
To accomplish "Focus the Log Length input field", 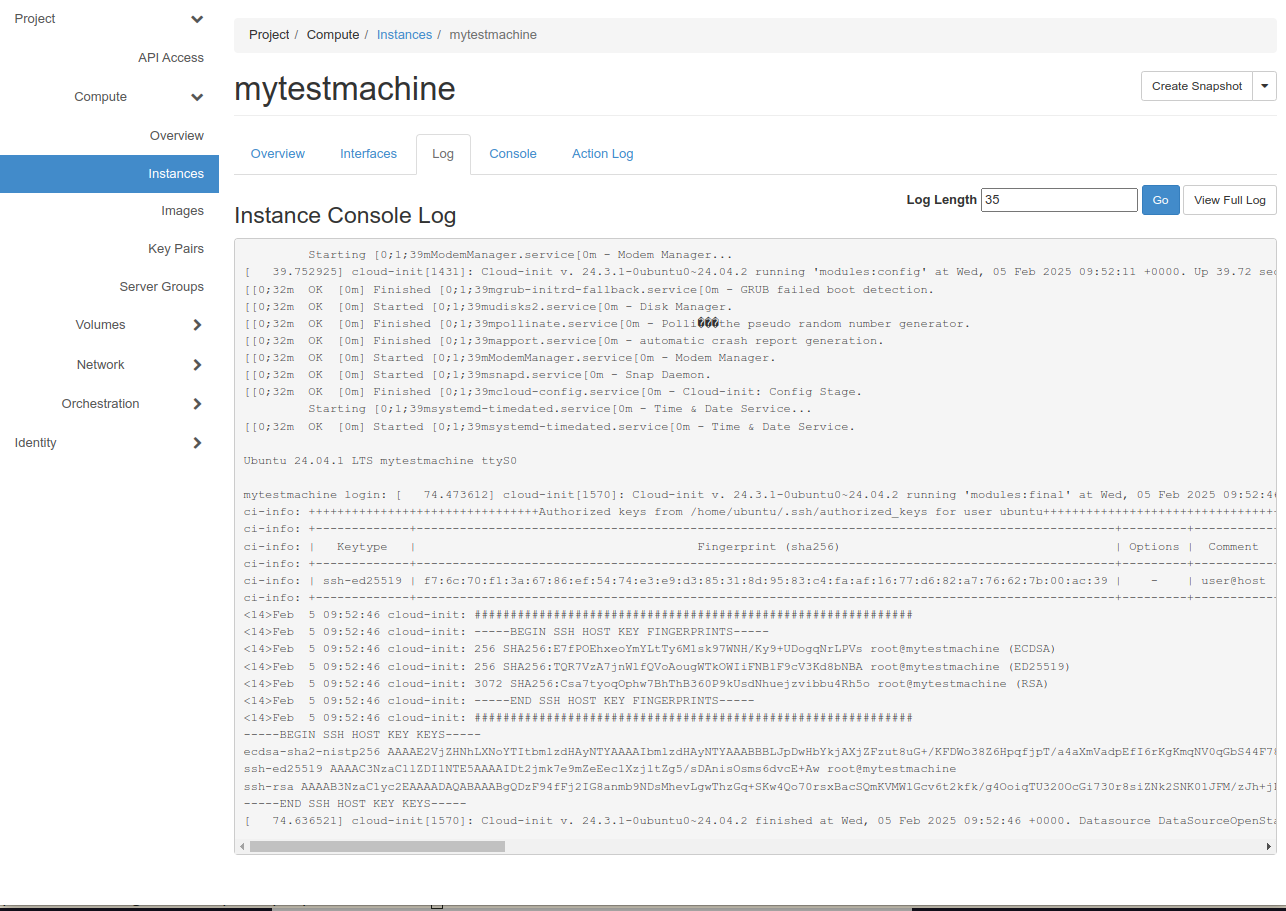I will click(x=1059, y=200).
